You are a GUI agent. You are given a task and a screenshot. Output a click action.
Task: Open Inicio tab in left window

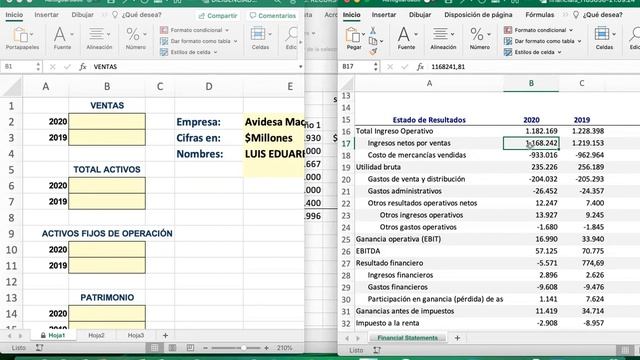pos(14,15)
